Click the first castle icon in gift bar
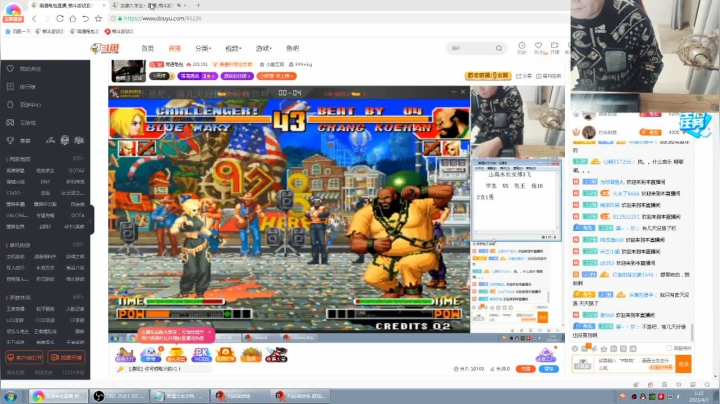 tap(125, 354)
